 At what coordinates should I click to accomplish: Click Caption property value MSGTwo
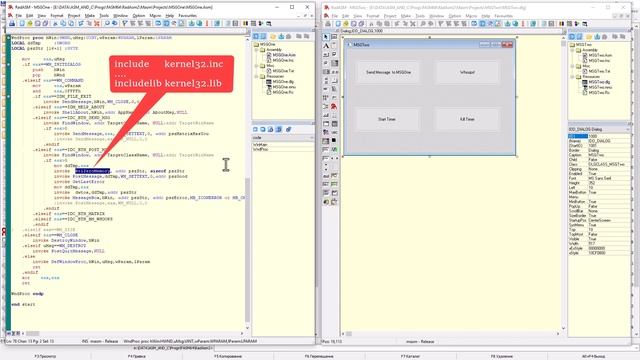click(x=609, y=155)
